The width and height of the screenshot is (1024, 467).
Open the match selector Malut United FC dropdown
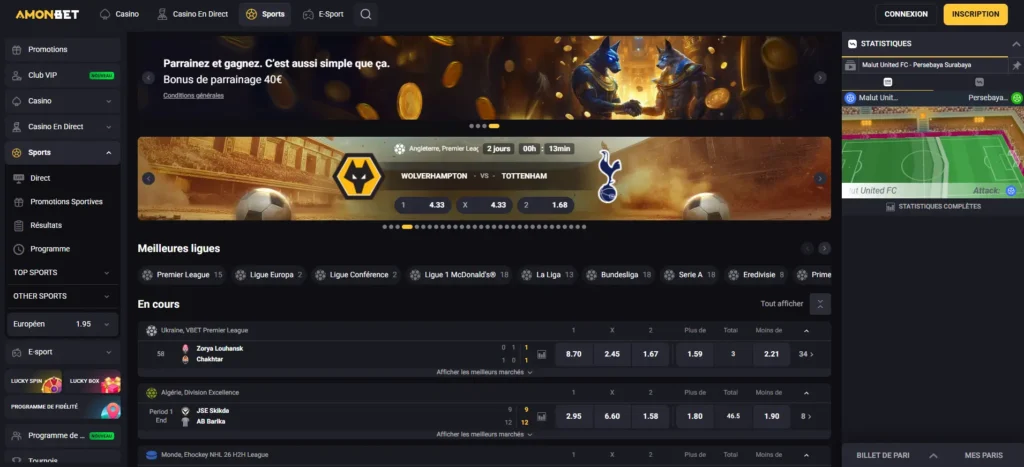point(925,65)
